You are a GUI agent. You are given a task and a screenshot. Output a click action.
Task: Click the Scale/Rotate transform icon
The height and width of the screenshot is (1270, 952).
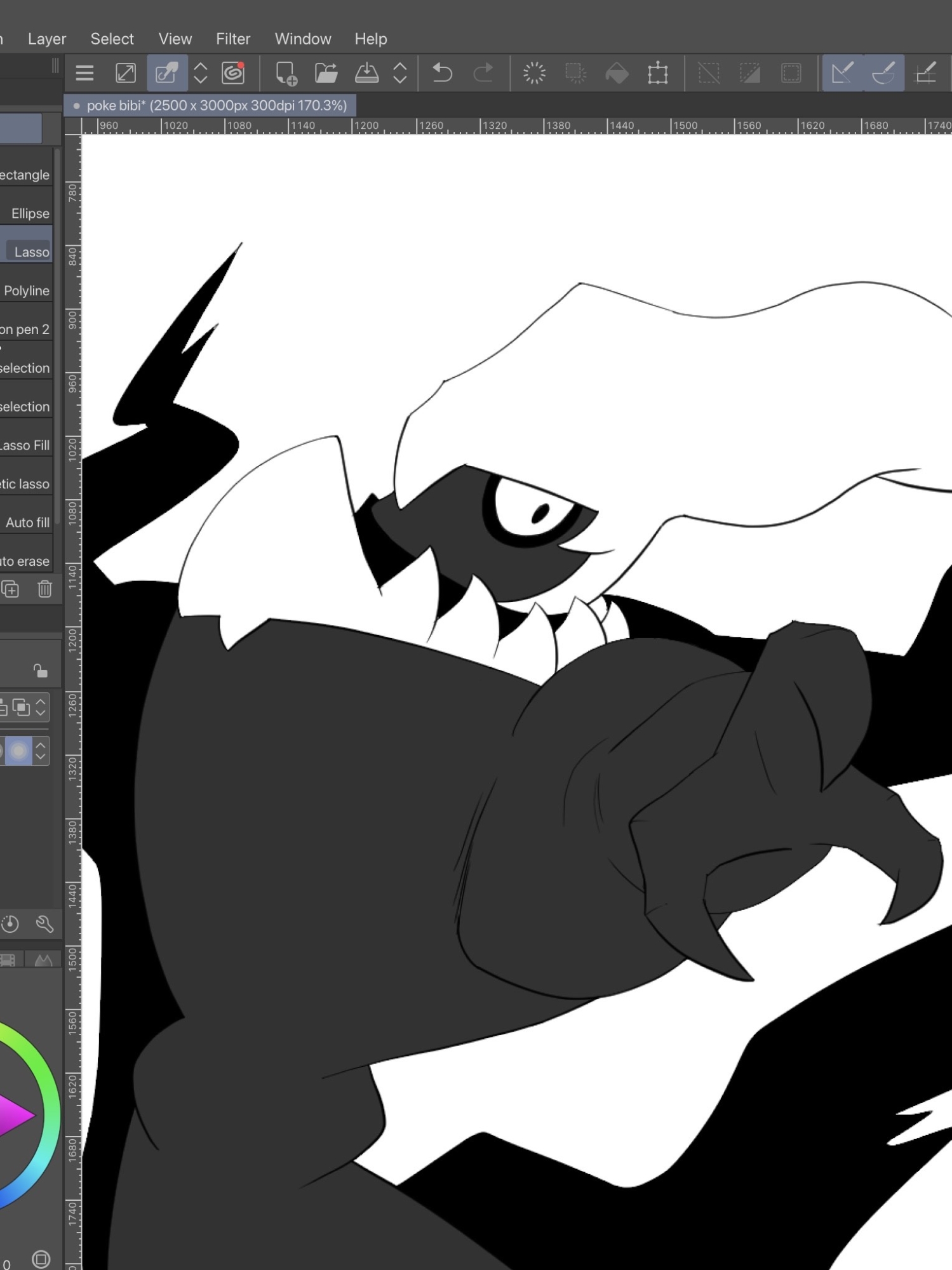(x=658, y=74)
